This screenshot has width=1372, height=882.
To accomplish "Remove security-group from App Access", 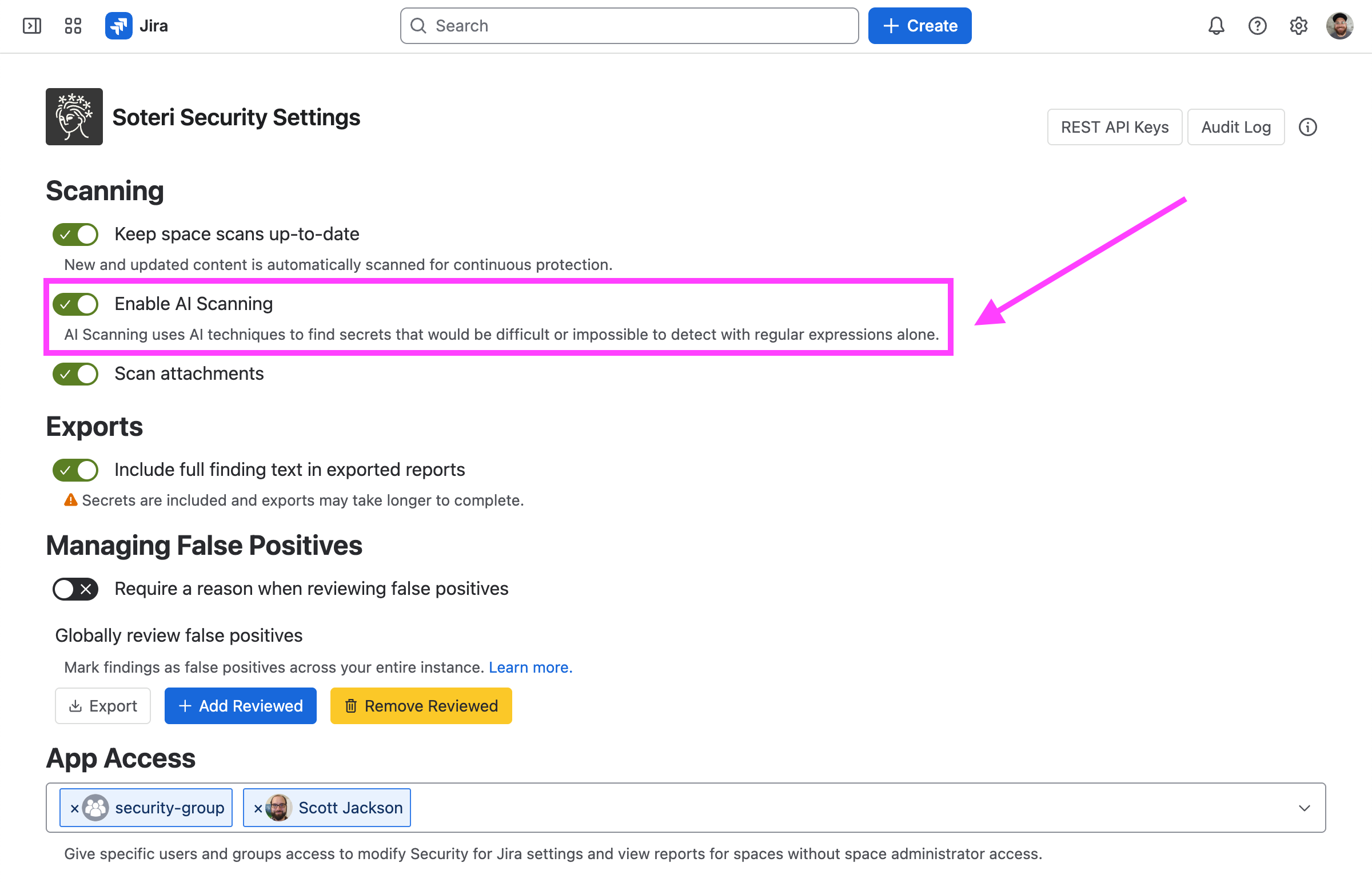I will point(74,808).
